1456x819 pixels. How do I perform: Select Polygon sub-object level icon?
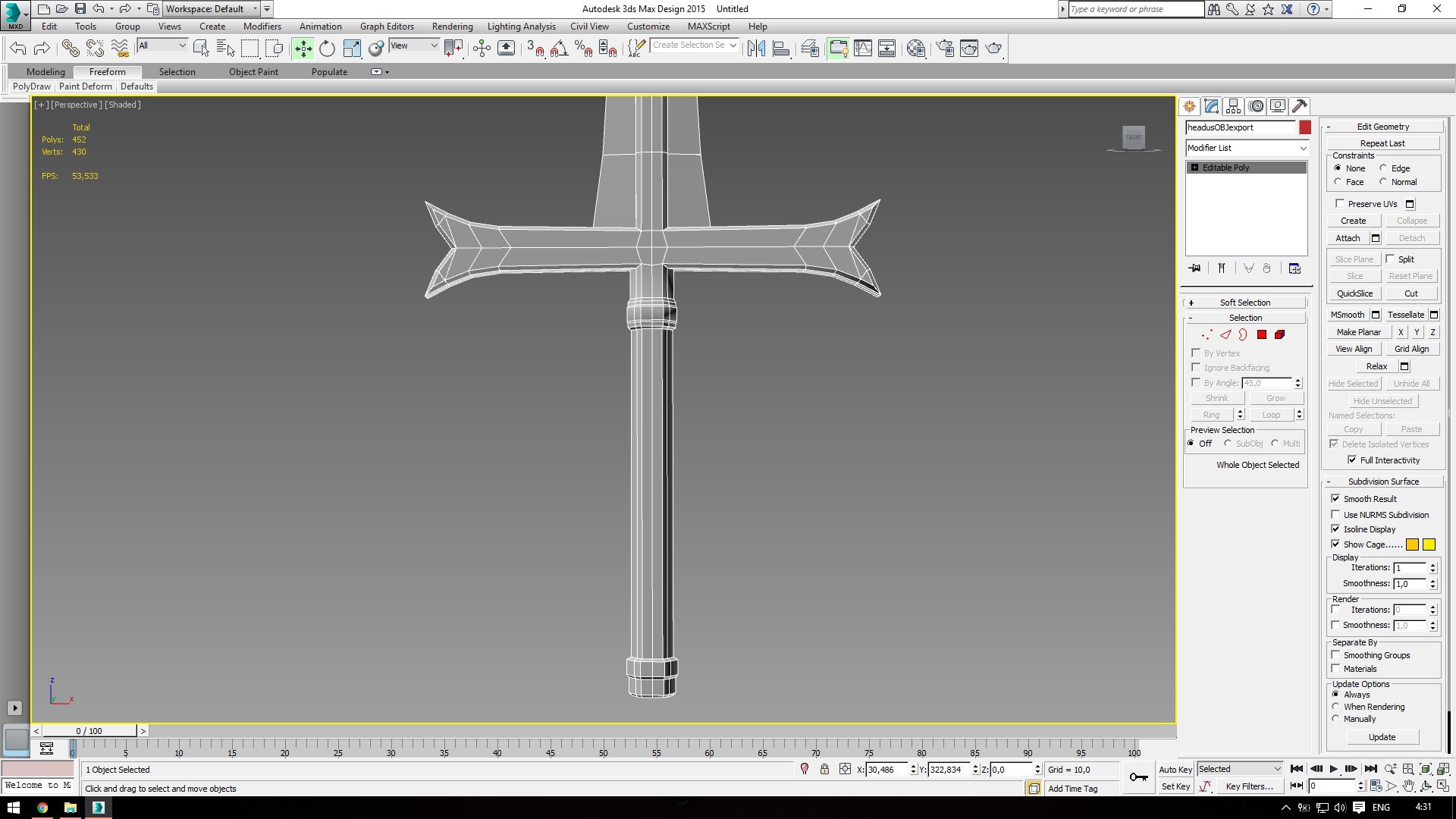pos(1262,334)
